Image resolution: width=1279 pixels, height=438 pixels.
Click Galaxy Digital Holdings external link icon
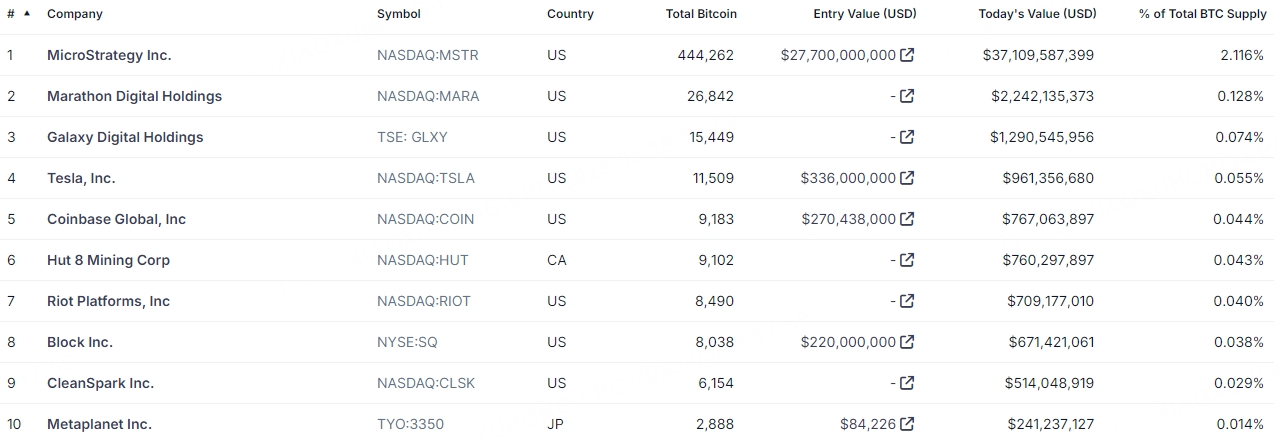coord(907,137)
